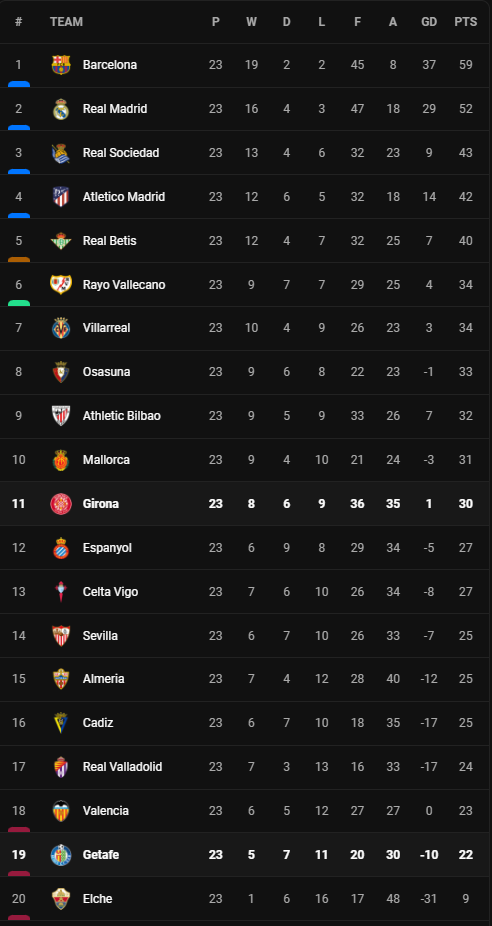Click the Valencia bat crest

[x=61, y=811]
